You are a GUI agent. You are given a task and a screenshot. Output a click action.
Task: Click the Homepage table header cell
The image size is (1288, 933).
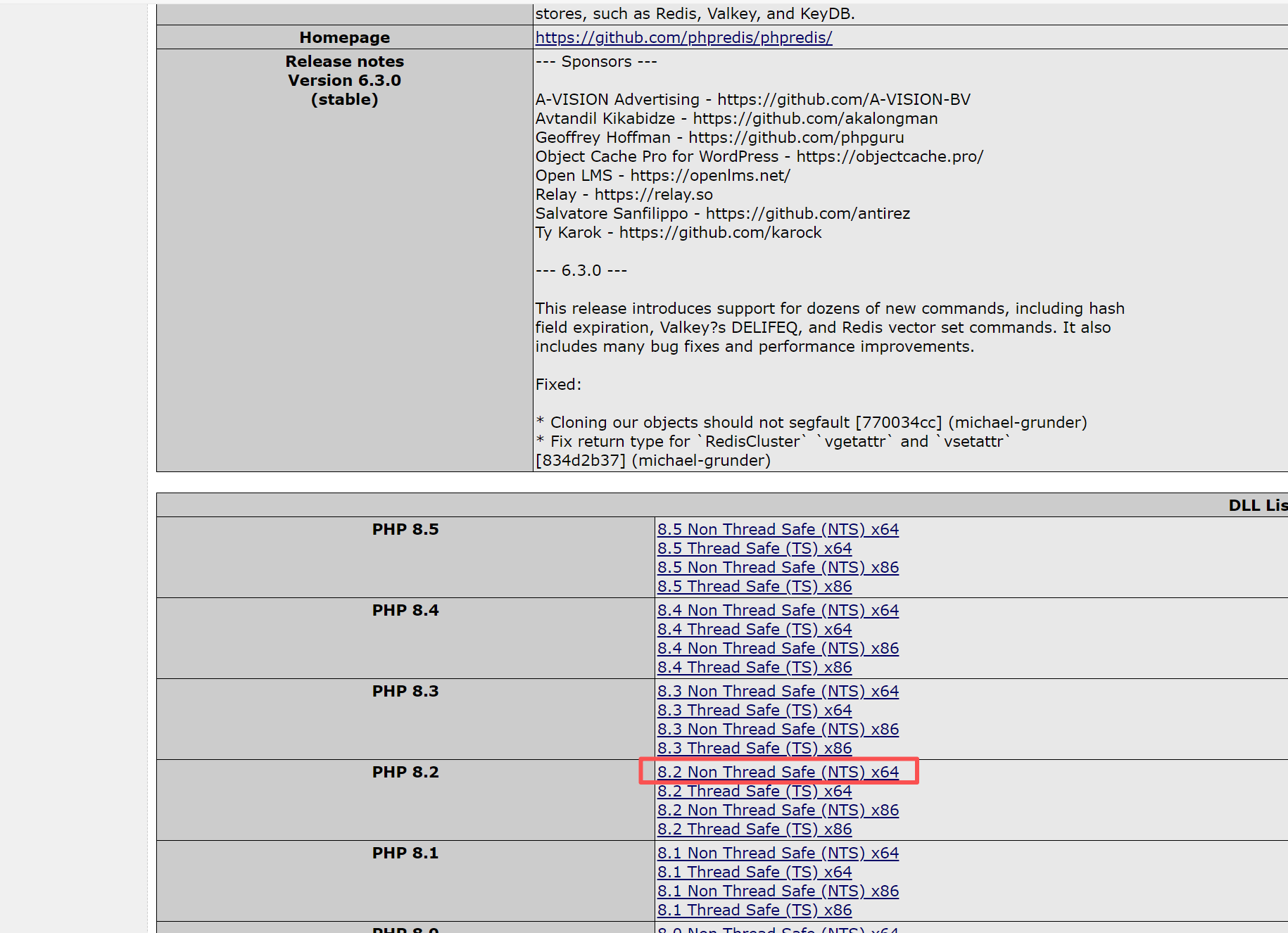click(345, 37)
